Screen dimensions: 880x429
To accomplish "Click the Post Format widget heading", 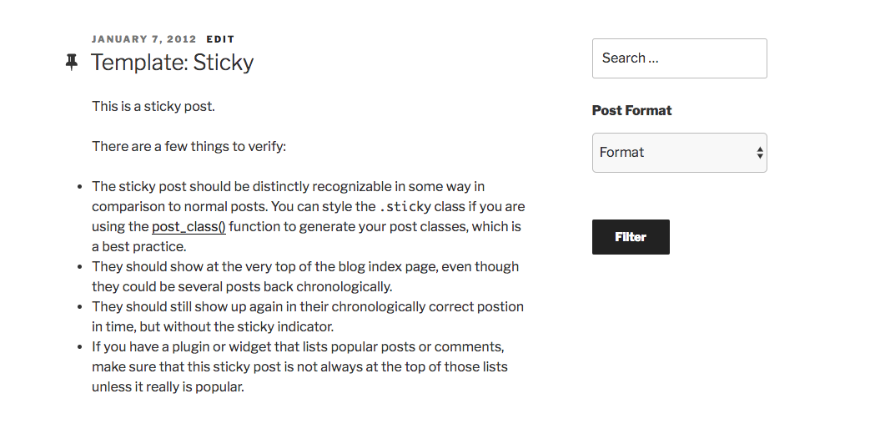I will coord(631,110).
